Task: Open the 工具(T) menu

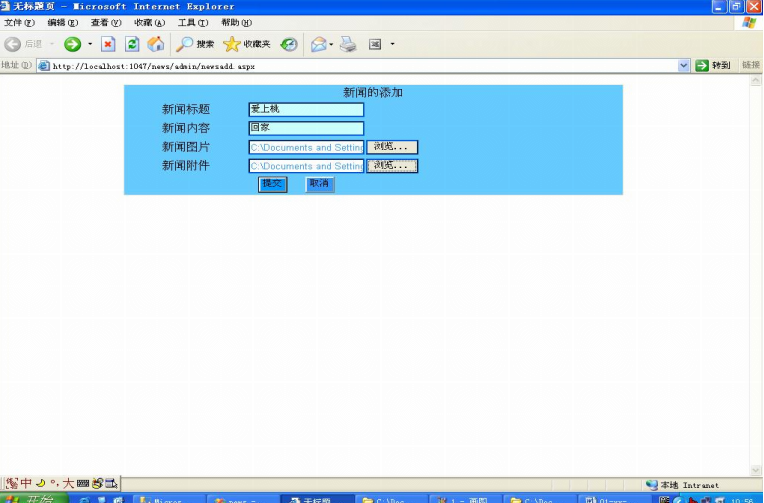Action: tap(193, 22)
